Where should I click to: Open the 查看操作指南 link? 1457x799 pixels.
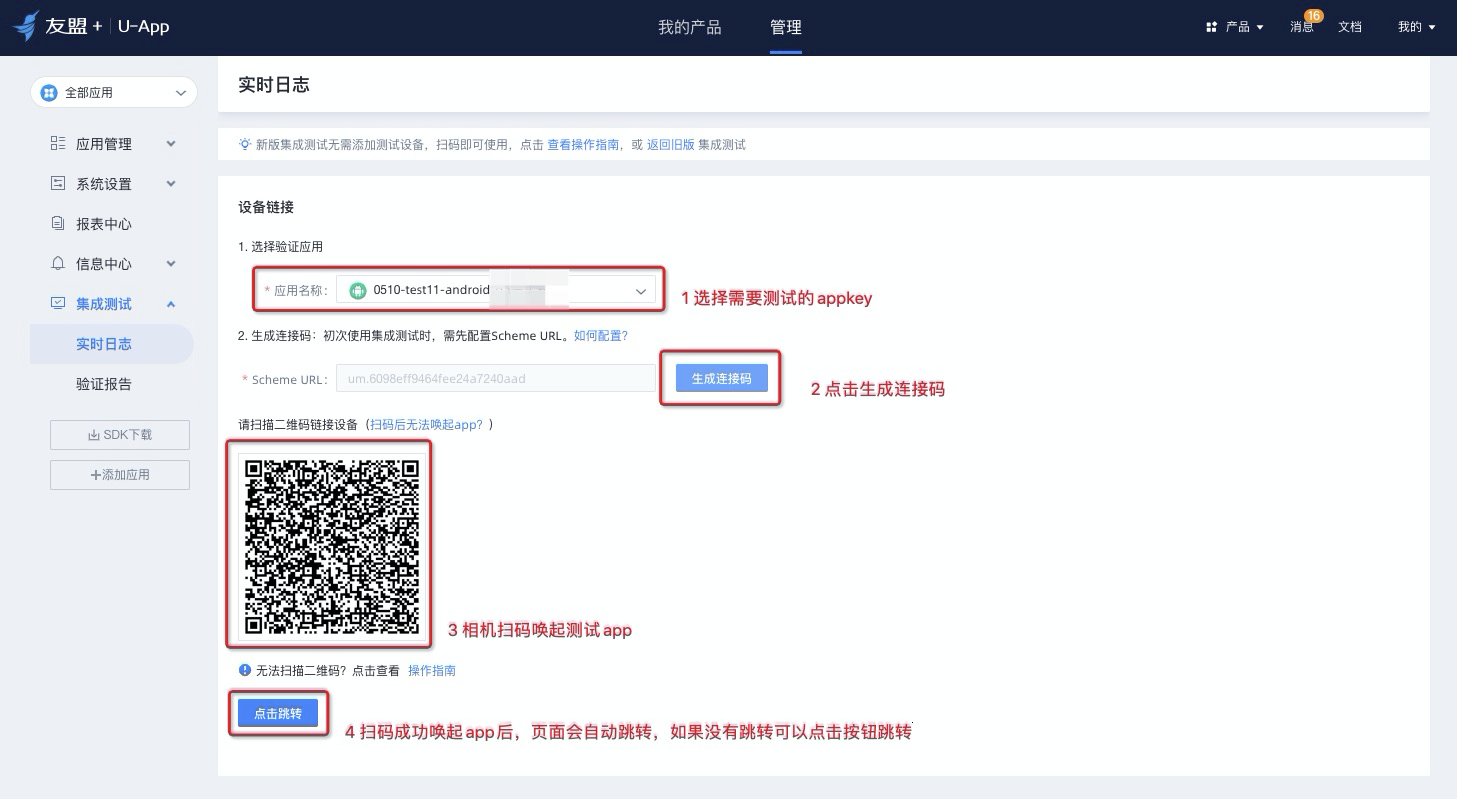(583, 144)
